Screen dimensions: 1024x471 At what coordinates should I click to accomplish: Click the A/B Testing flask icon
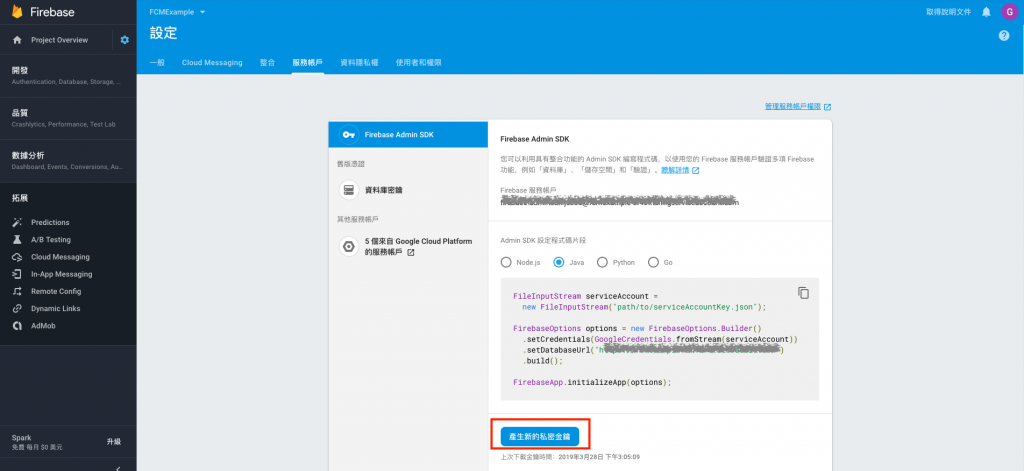[x=18, y=240]
